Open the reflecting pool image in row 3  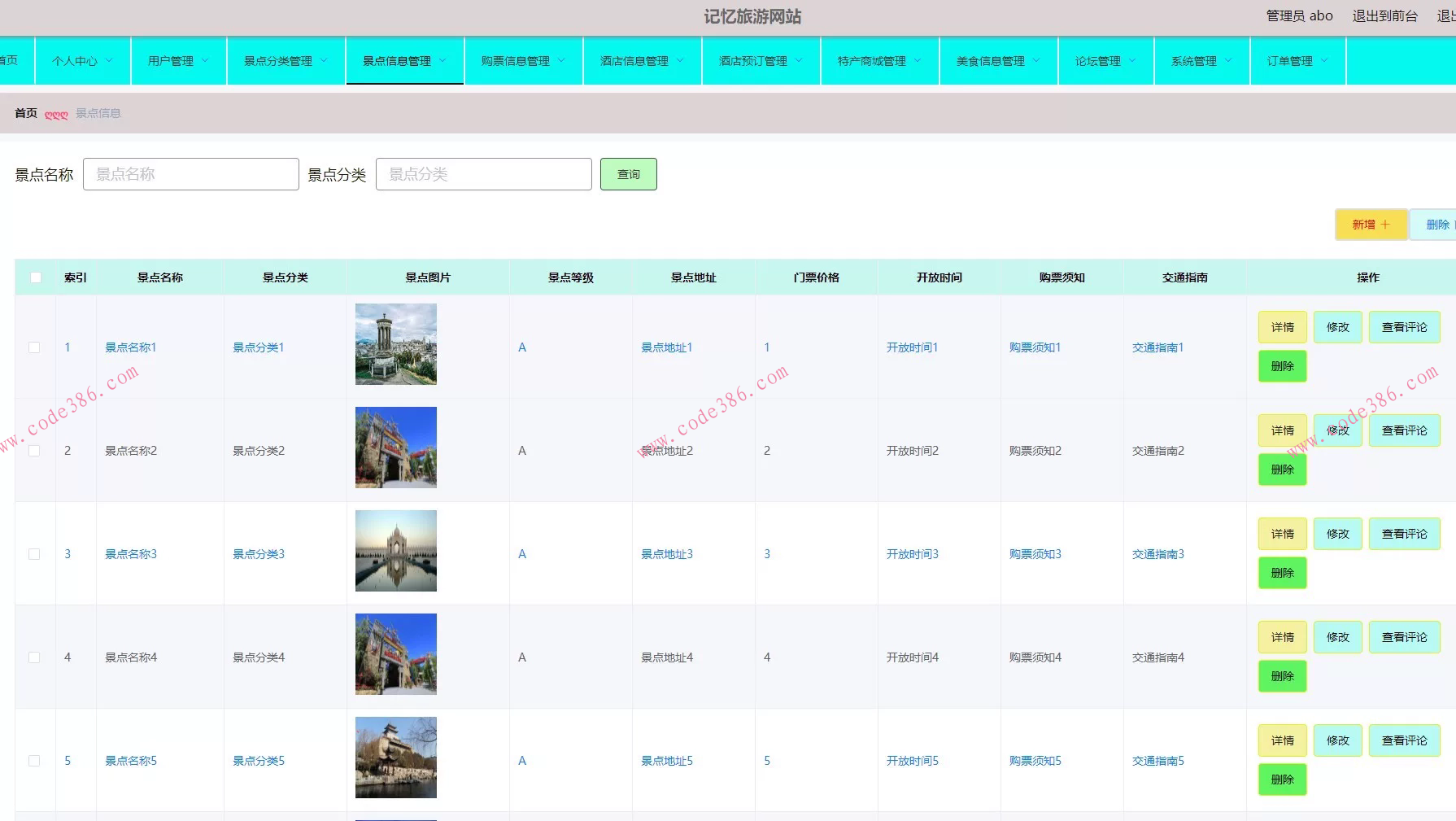coord(396,551)
